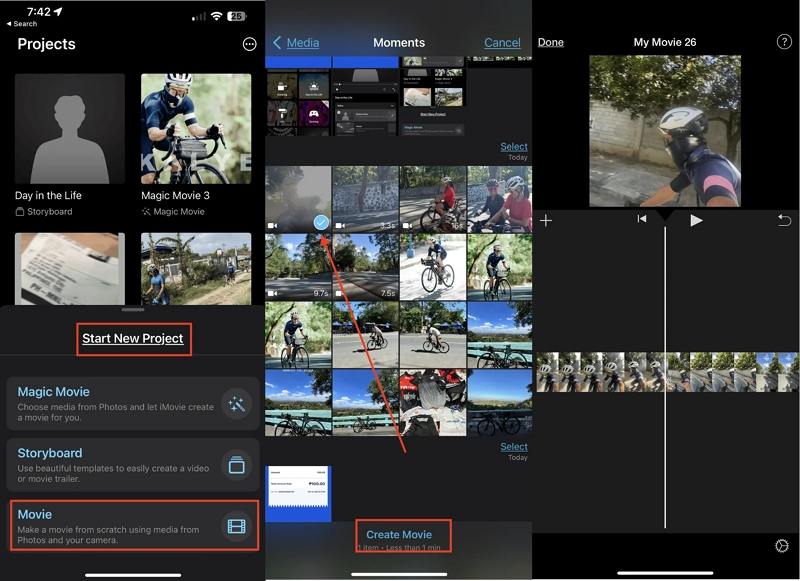Open the Magic Movie 3 project thumbnail
The image size is (800, 581).
point(196,129)
